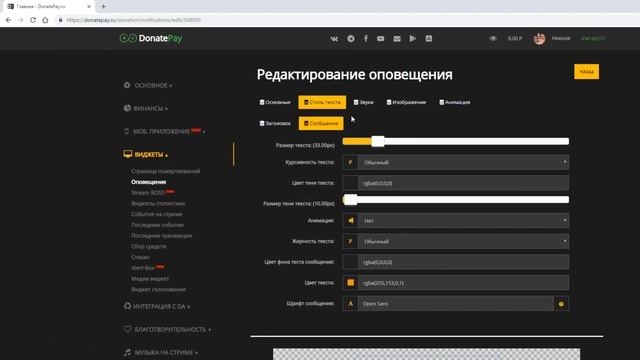This screenshot has width=640, height=360.
Task: Focus the message background rgba input field
Action: coord(463,262)
